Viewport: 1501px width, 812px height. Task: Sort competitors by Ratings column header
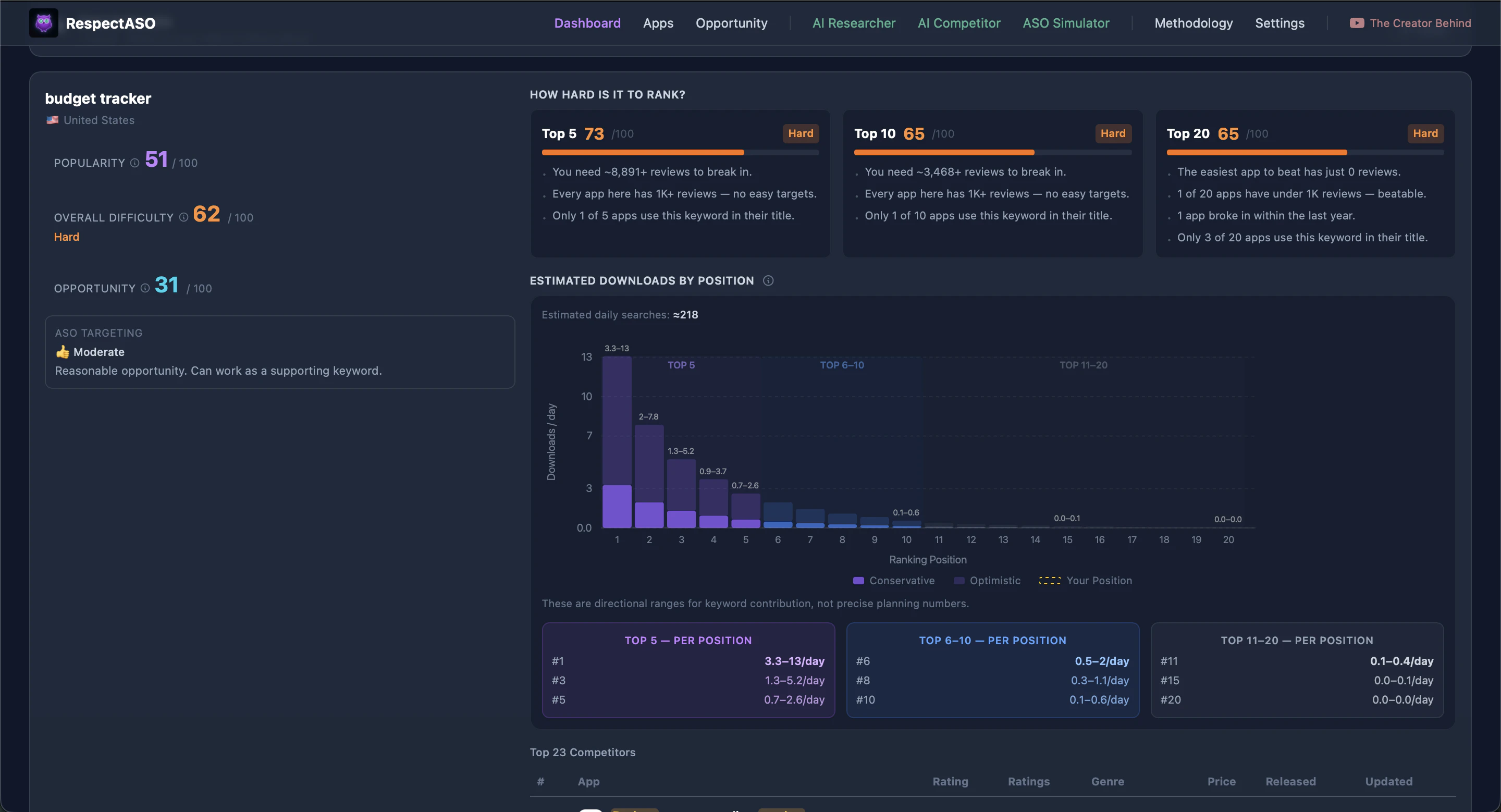click(x=1028, y=782)
